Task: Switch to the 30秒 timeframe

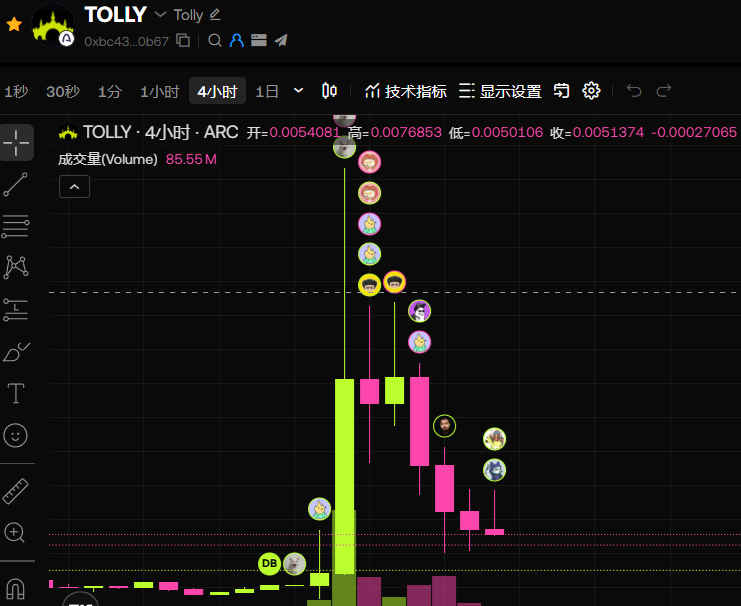Action: [x=63, y=91]
